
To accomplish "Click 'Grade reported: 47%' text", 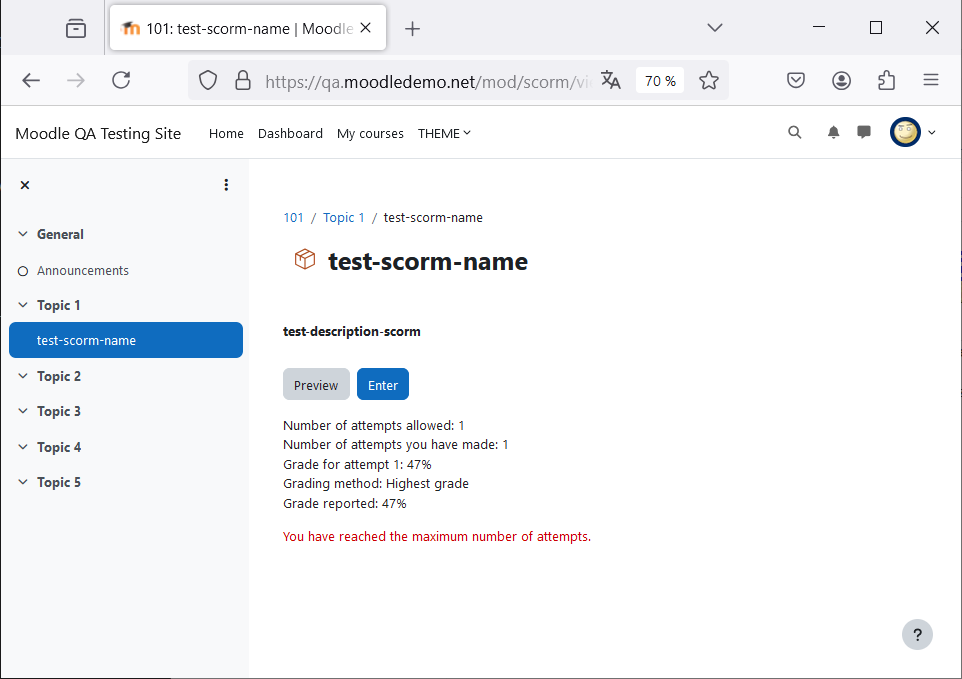I will pos(345,504).
